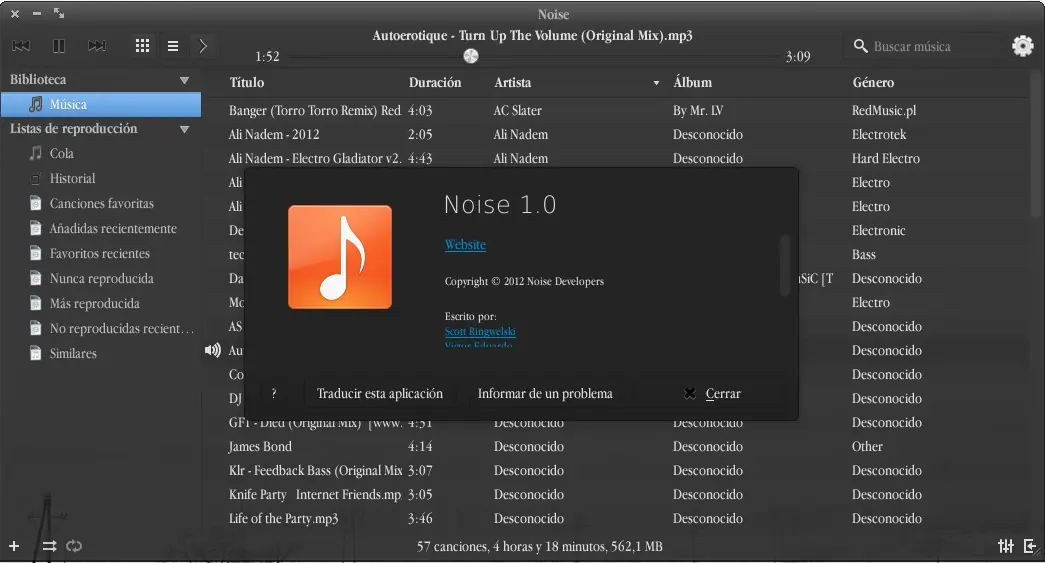1045x563 pixels.
Task: Open Favoritos recientes playlist
Action: 101,253
